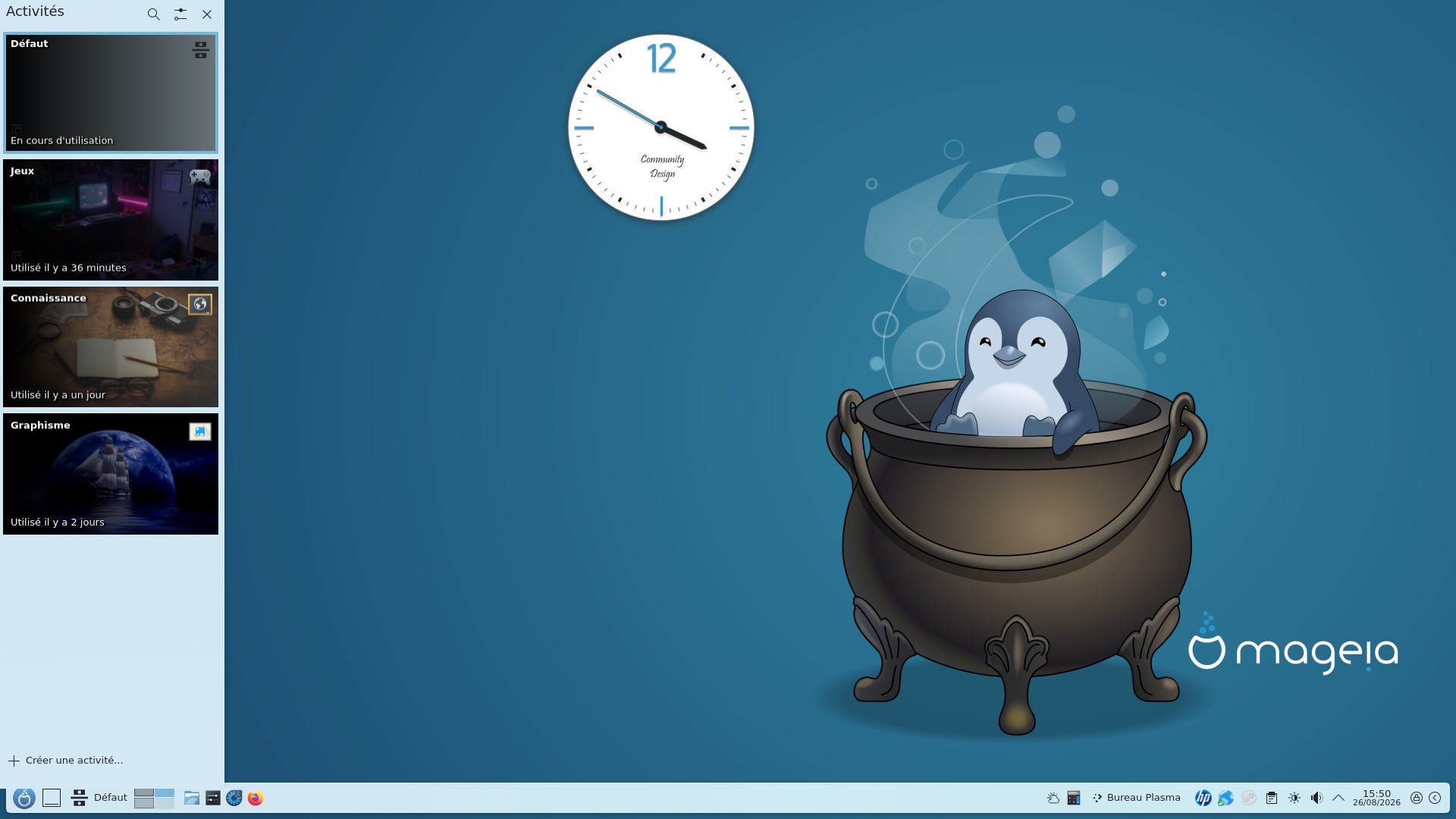Open the screen brightness tray icon
Viewport: 1456px width, 819px height.
(x=1294, y=798)
